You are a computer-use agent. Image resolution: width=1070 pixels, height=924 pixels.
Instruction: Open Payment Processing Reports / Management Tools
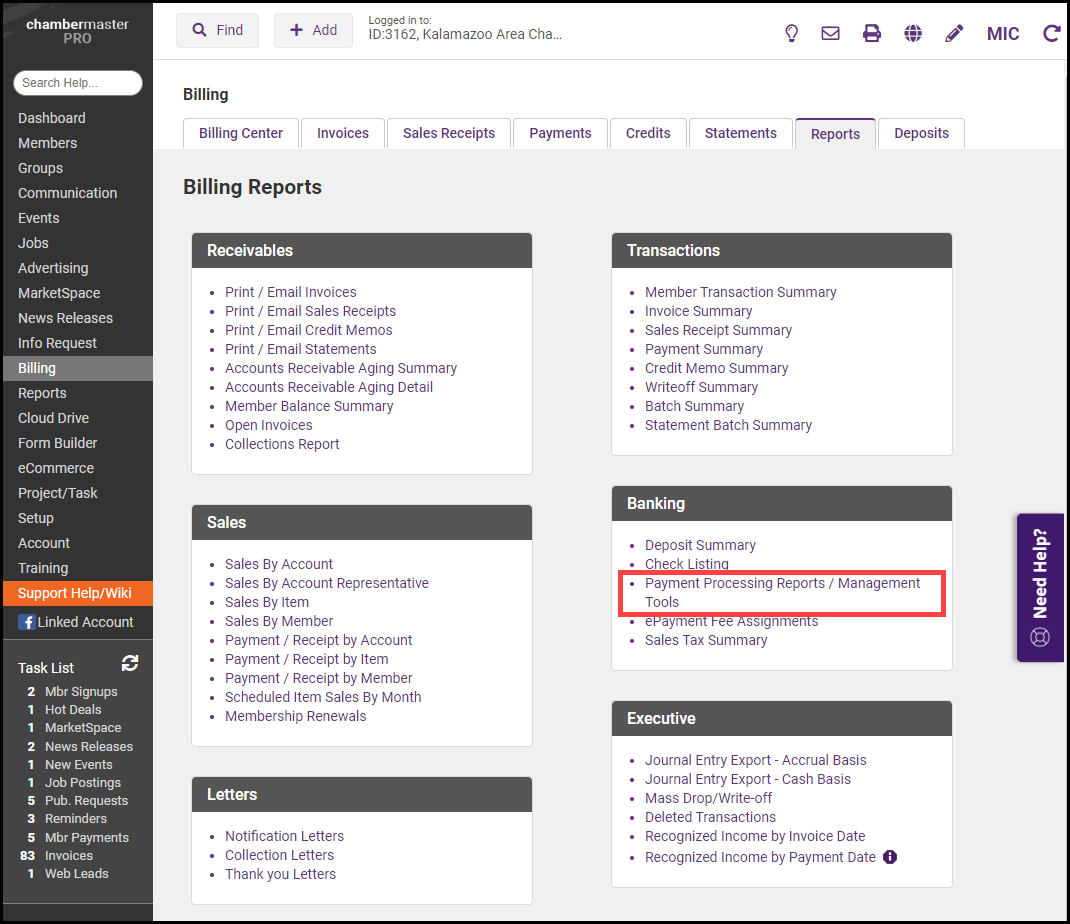782,592
